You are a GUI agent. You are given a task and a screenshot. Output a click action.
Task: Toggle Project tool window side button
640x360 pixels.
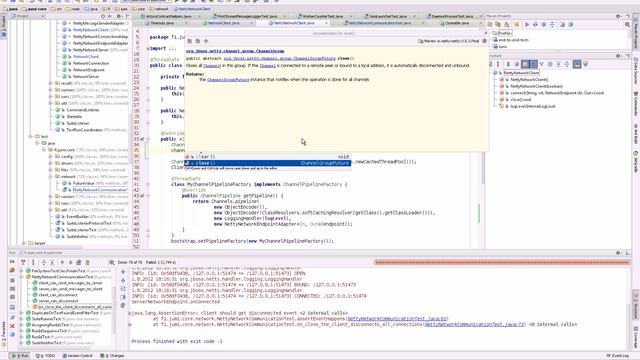coord(4,27)
